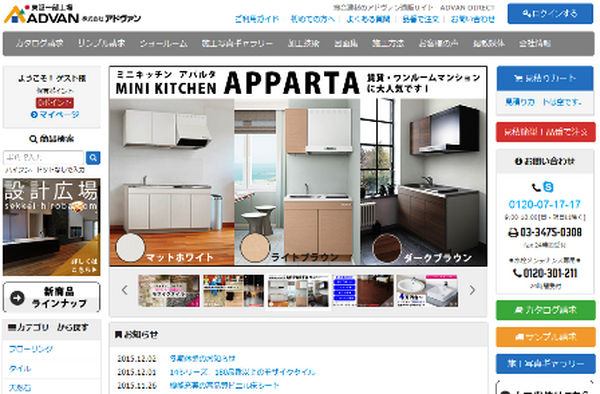Click the blue gallery button in right sidebar
The width and height of the screenshot is (600, 394).
click(546, 364)
